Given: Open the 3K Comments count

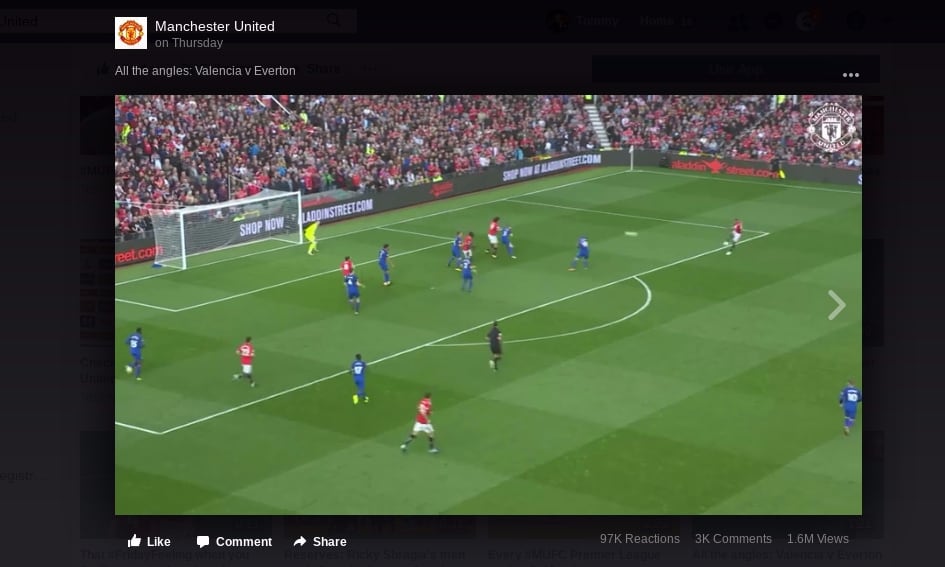Looking at the screenshot, I should point(733,539).
